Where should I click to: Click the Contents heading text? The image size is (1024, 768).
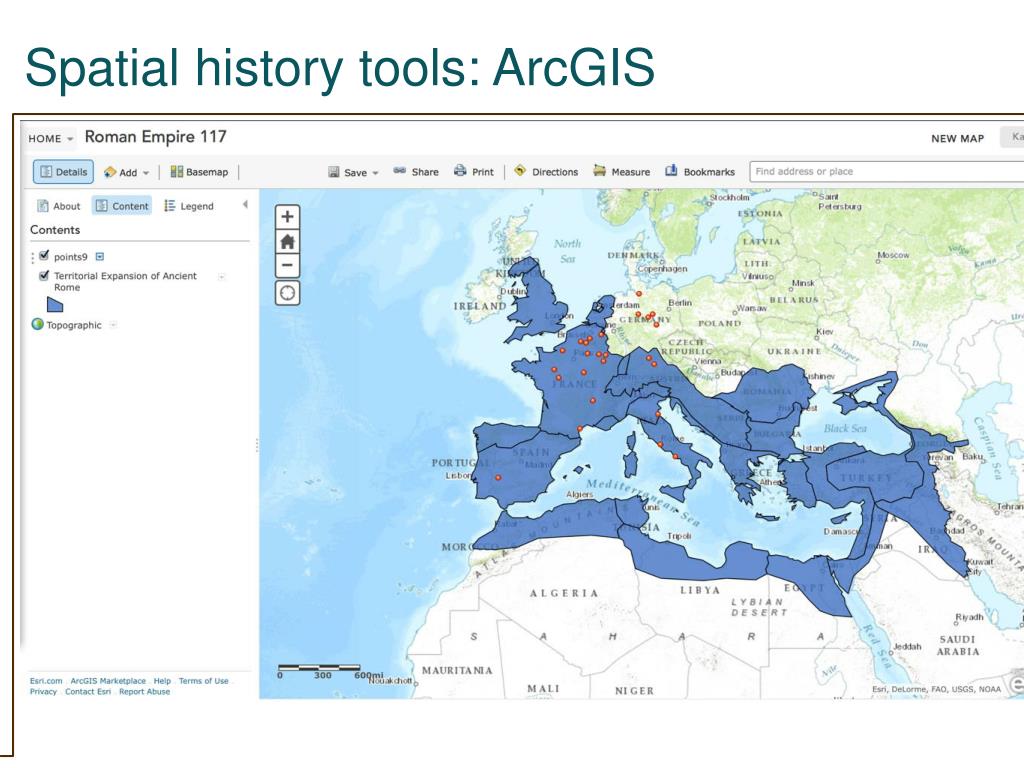point(55,230)
